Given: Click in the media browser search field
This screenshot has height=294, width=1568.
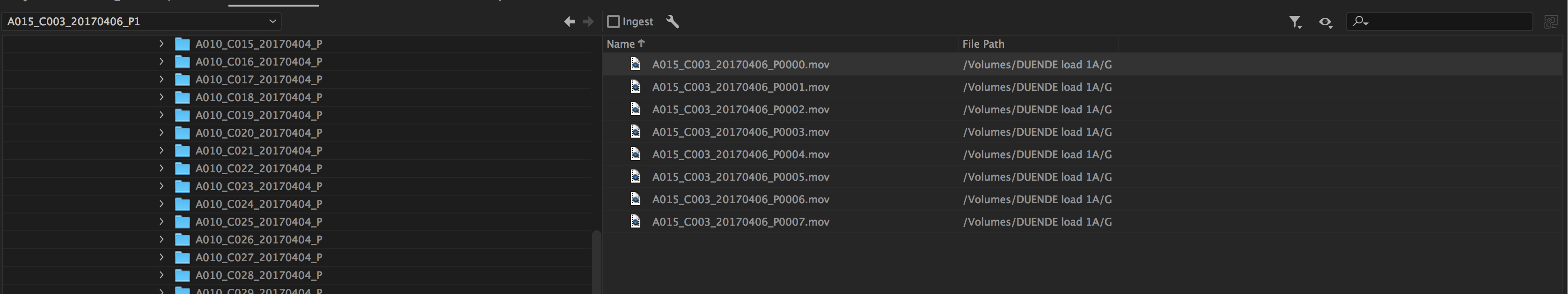Looking at the screenshot, I should (x=1449, y=22).
